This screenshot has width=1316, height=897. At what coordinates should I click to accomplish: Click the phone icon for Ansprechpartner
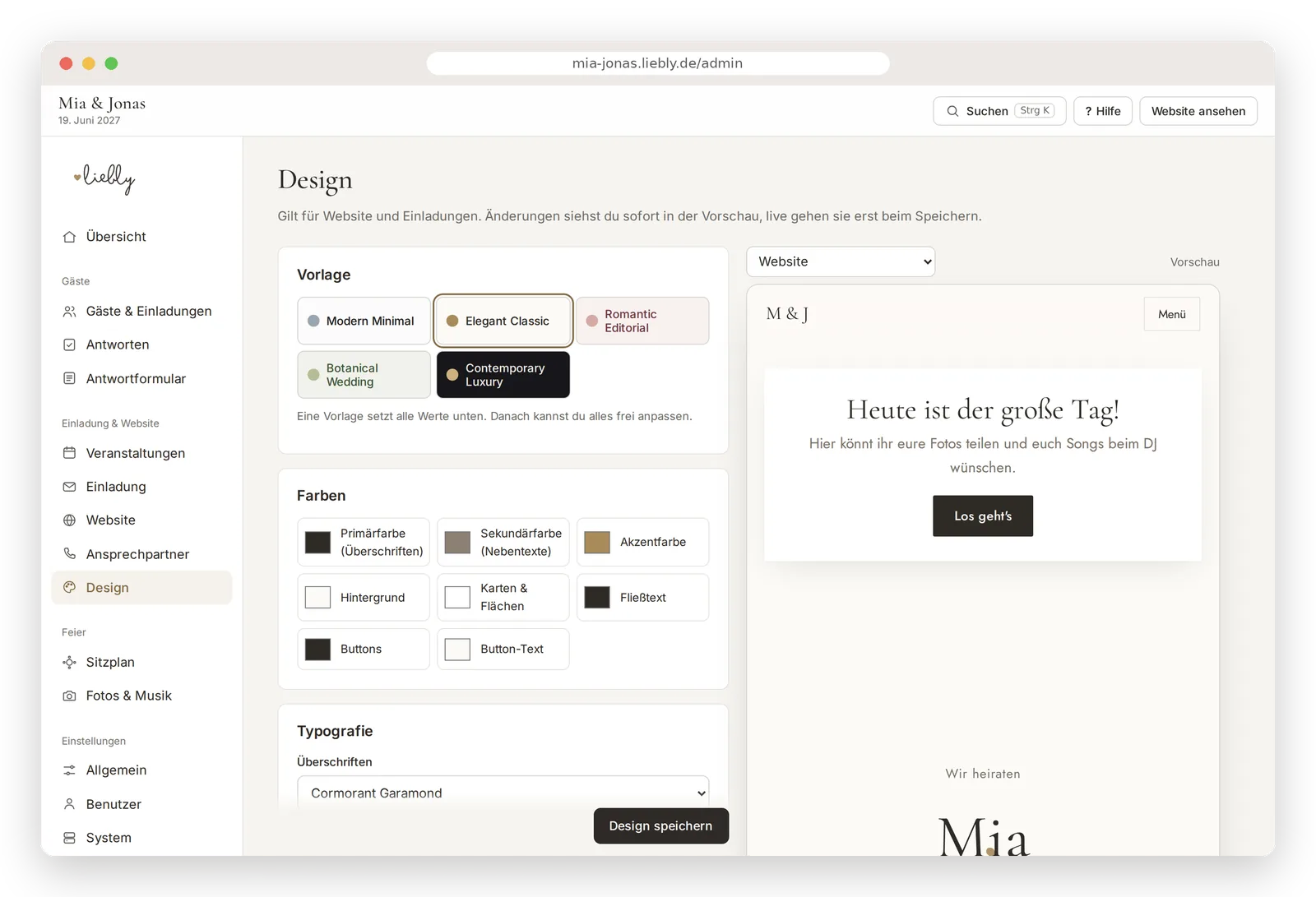(69, 553)
